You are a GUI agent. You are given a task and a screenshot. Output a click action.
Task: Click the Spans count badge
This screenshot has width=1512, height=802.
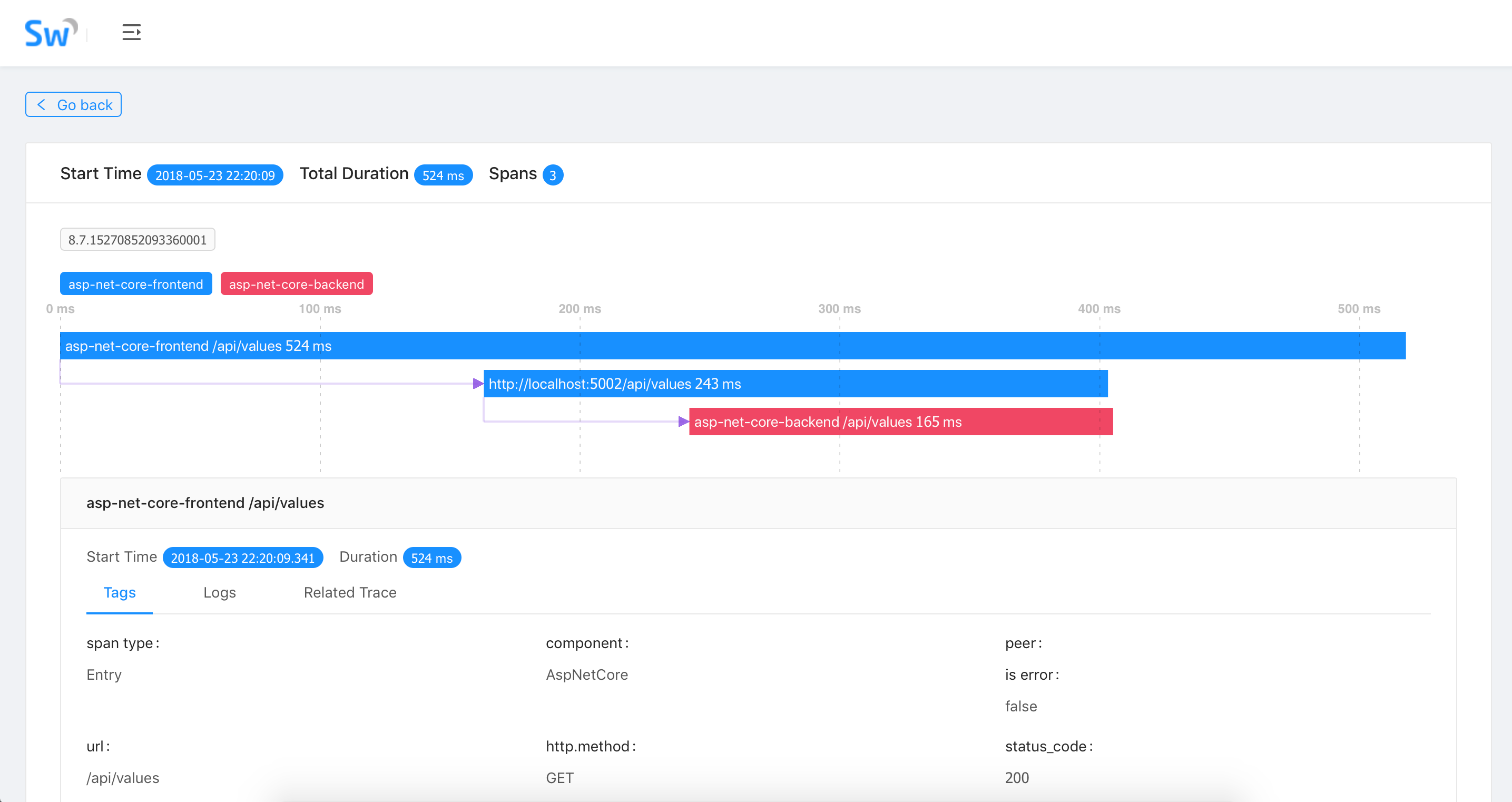(552, 174)
